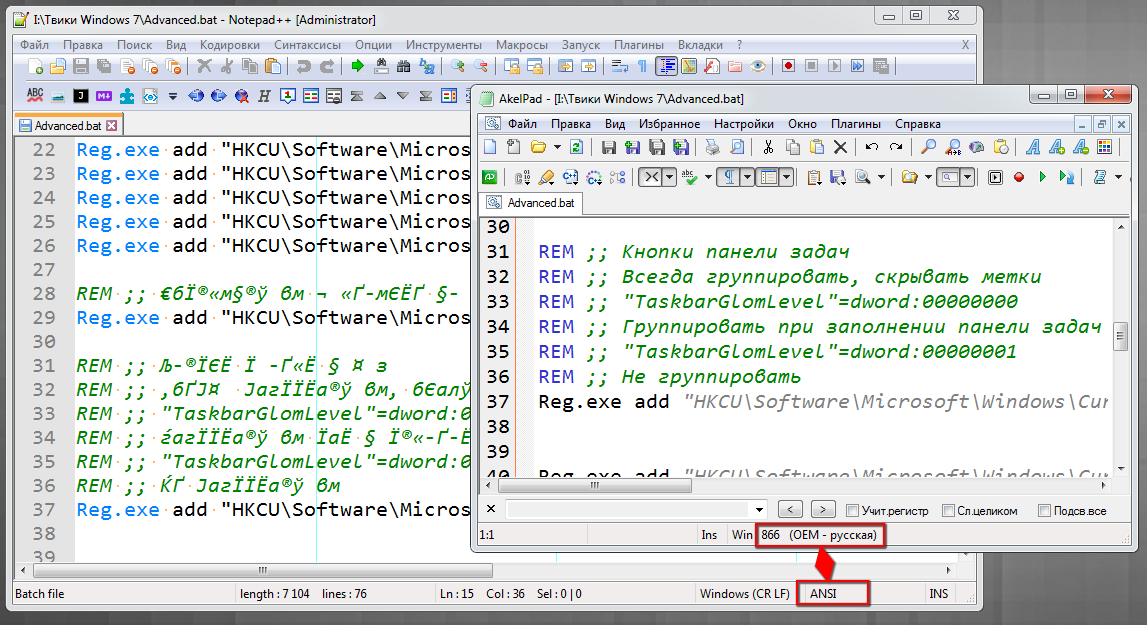Viewport: 1147px width, 625px height.
Task: Click green Play macro triangle in AkelPad
Action: pos(1042,177)
